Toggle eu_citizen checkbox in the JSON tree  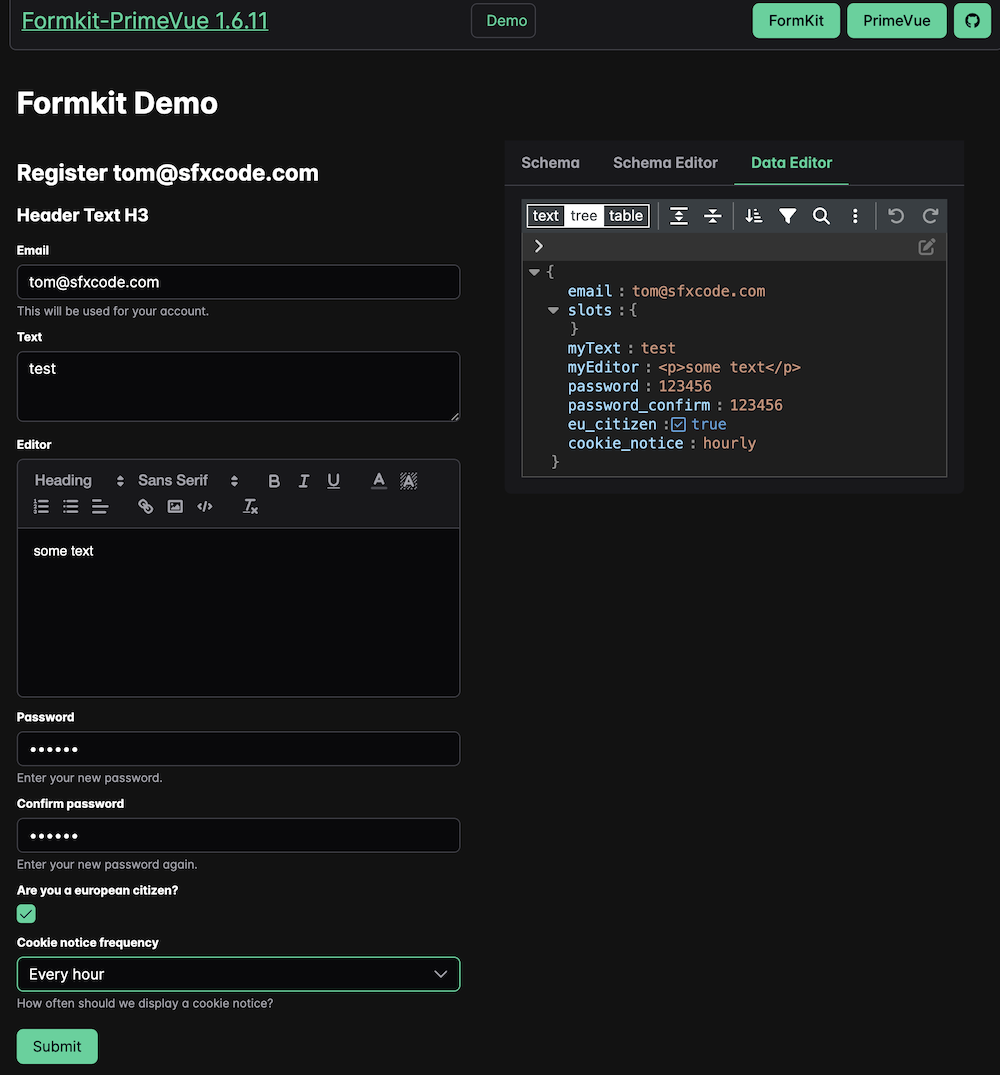point(678,425)
